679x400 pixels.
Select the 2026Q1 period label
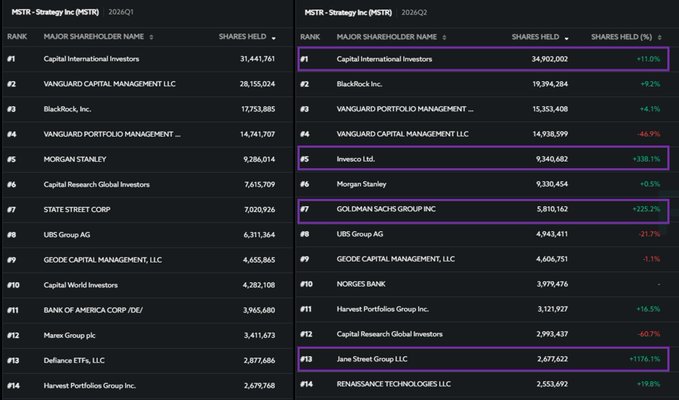[x=121, y=12]
